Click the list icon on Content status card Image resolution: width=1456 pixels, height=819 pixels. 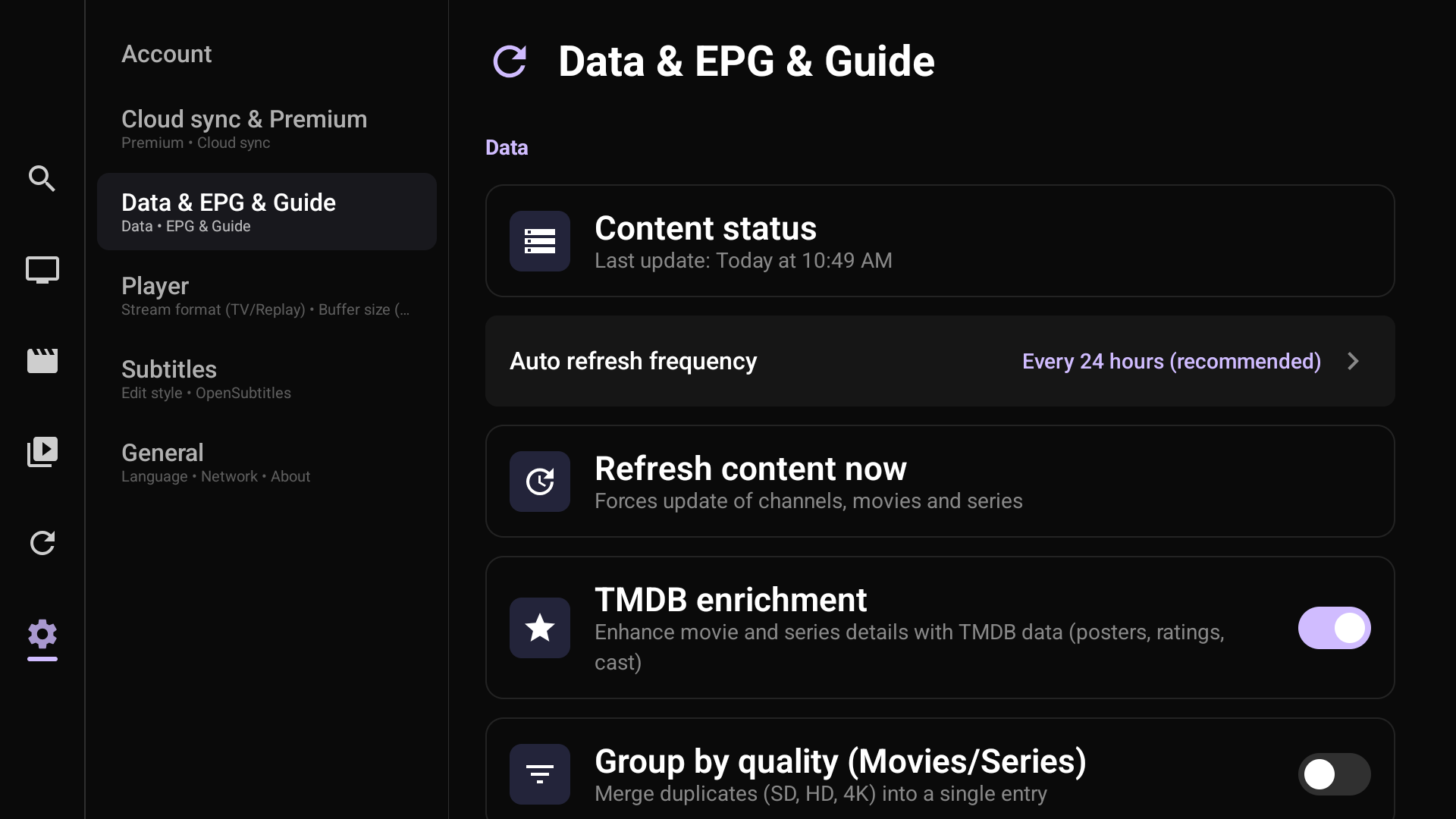click(x=539, y=241)
